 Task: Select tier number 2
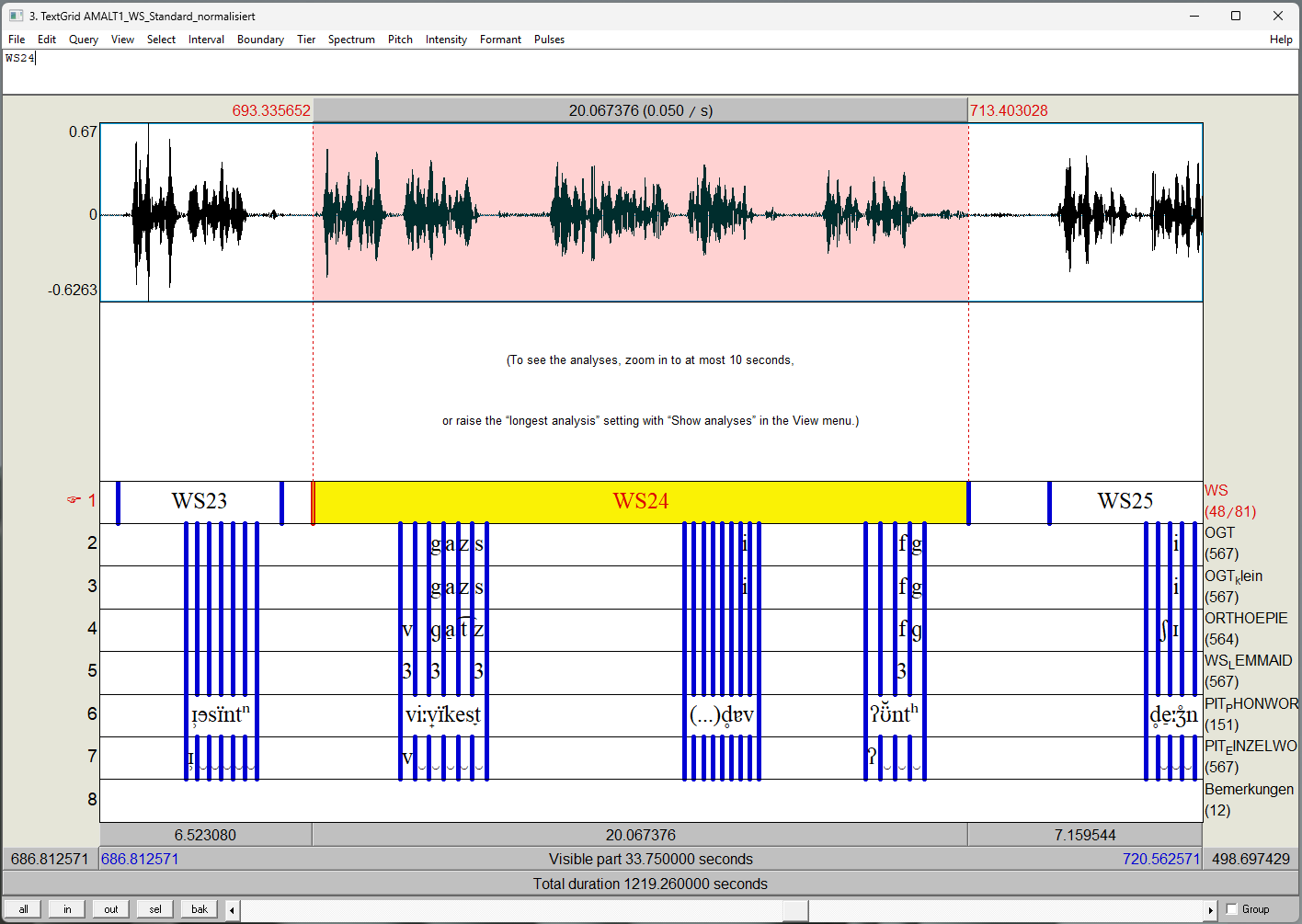coord(92,543)
